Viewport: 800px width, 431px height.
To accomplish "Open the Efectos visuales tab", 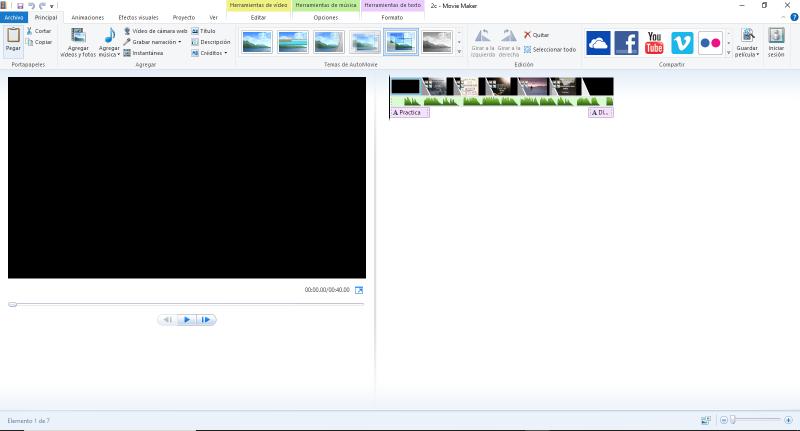I will (138, 18).
